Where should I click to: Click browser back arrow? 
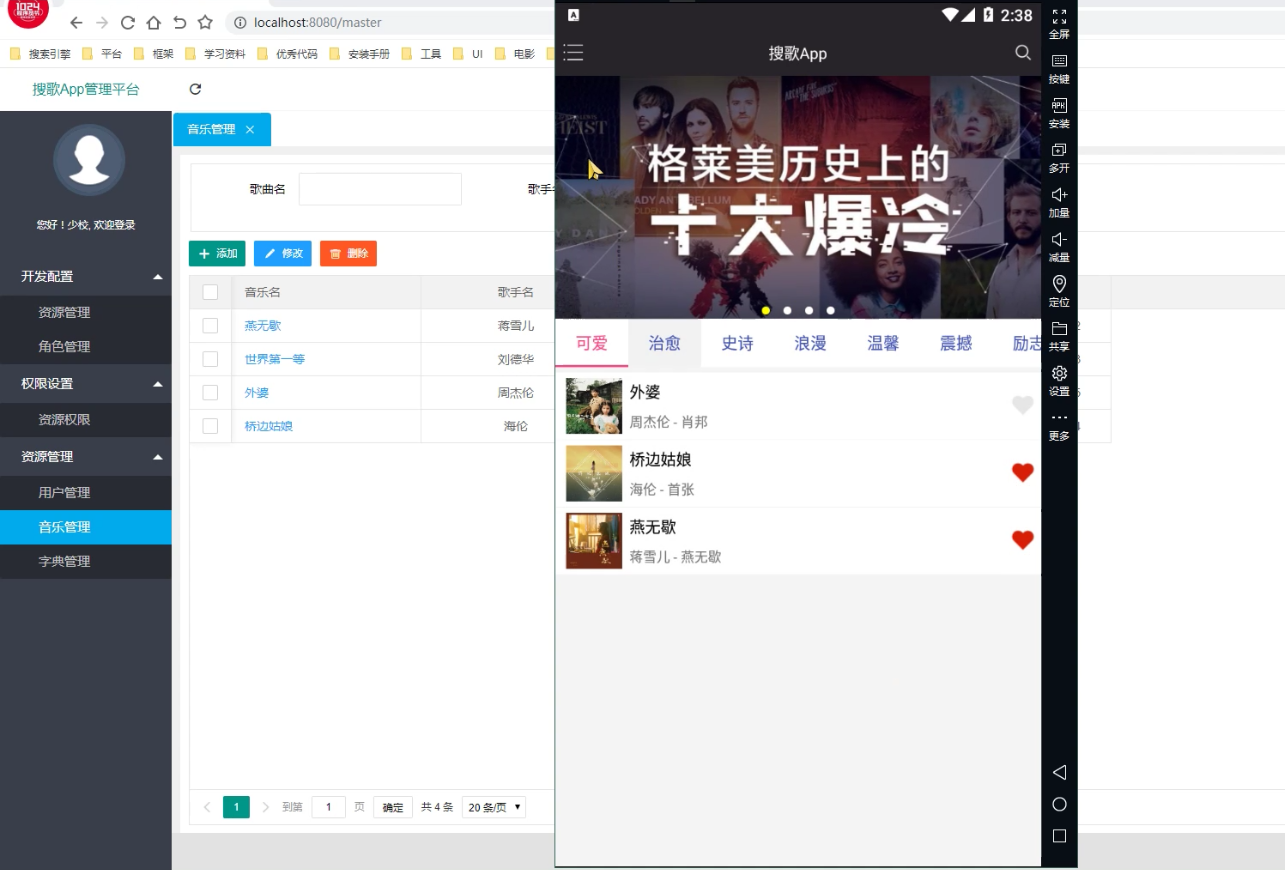(76, 22)
